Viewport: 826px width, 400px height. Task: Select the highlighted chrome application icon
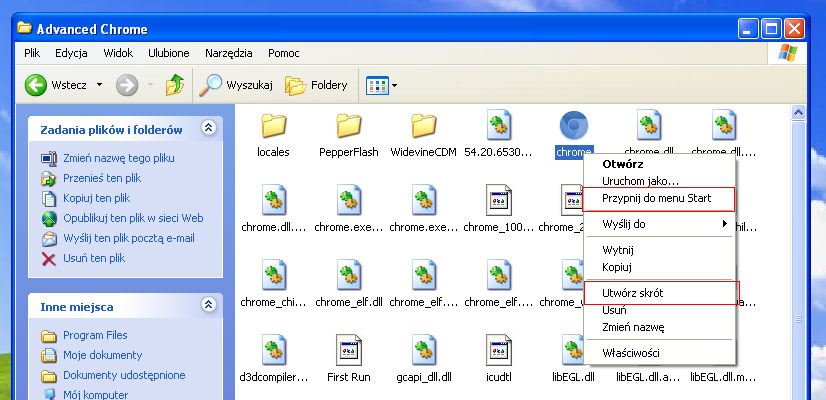pyautogui.click(x=574, y=125)
